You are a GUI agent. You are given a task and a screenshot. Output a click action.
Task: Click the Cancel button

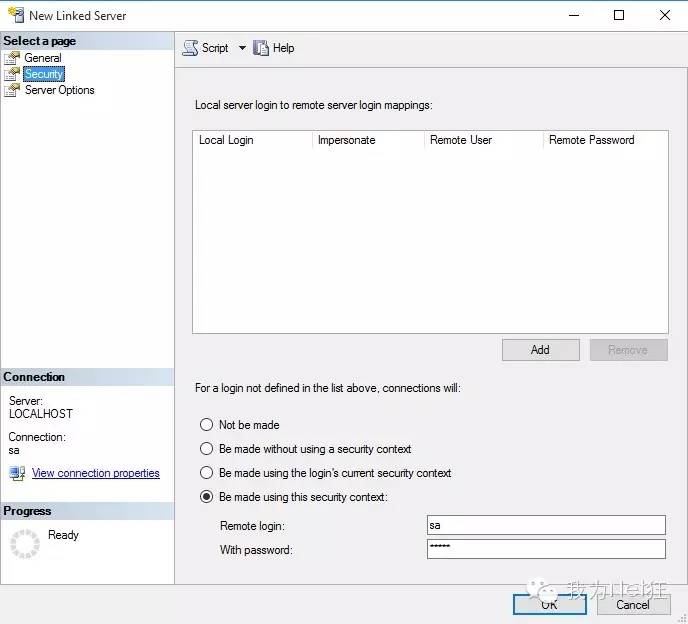pyautogui.click(x=633, y=605)
